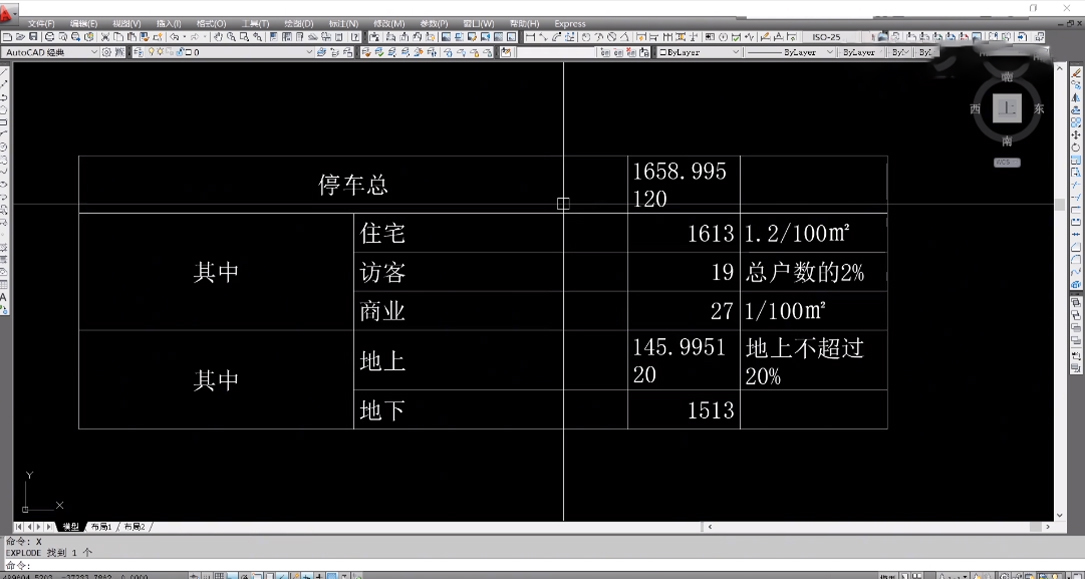Open the 编辑(E) menu

coord(84,24)
